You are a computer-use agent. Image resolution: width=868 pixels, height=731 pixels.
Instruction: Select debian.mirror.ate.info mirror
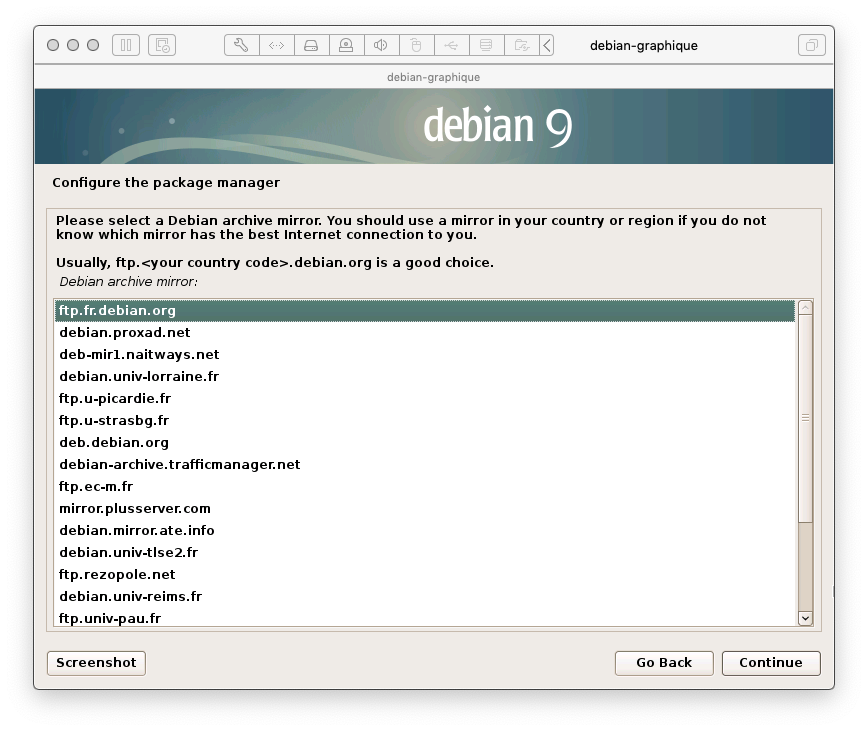425,531
